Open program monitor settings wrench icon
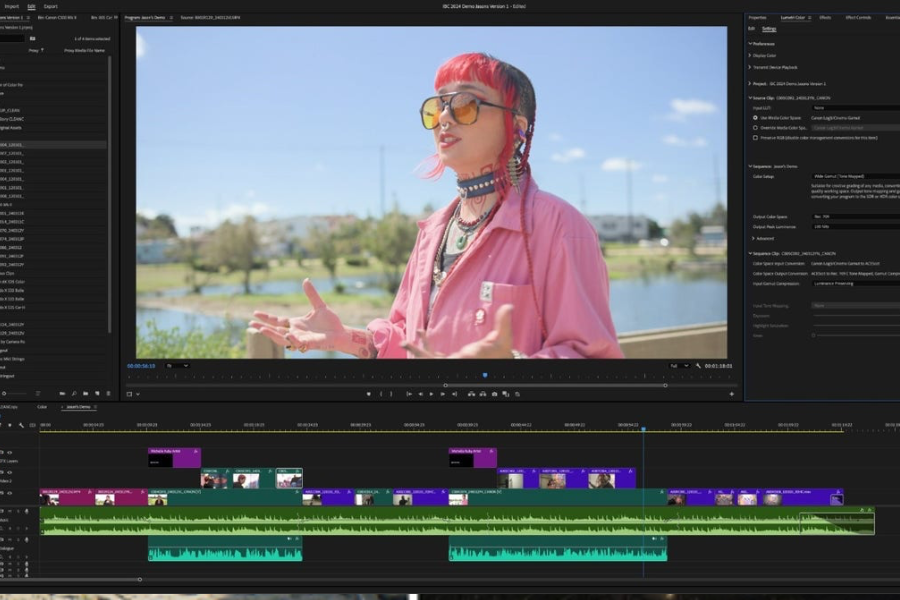 (x=698, y=366)
